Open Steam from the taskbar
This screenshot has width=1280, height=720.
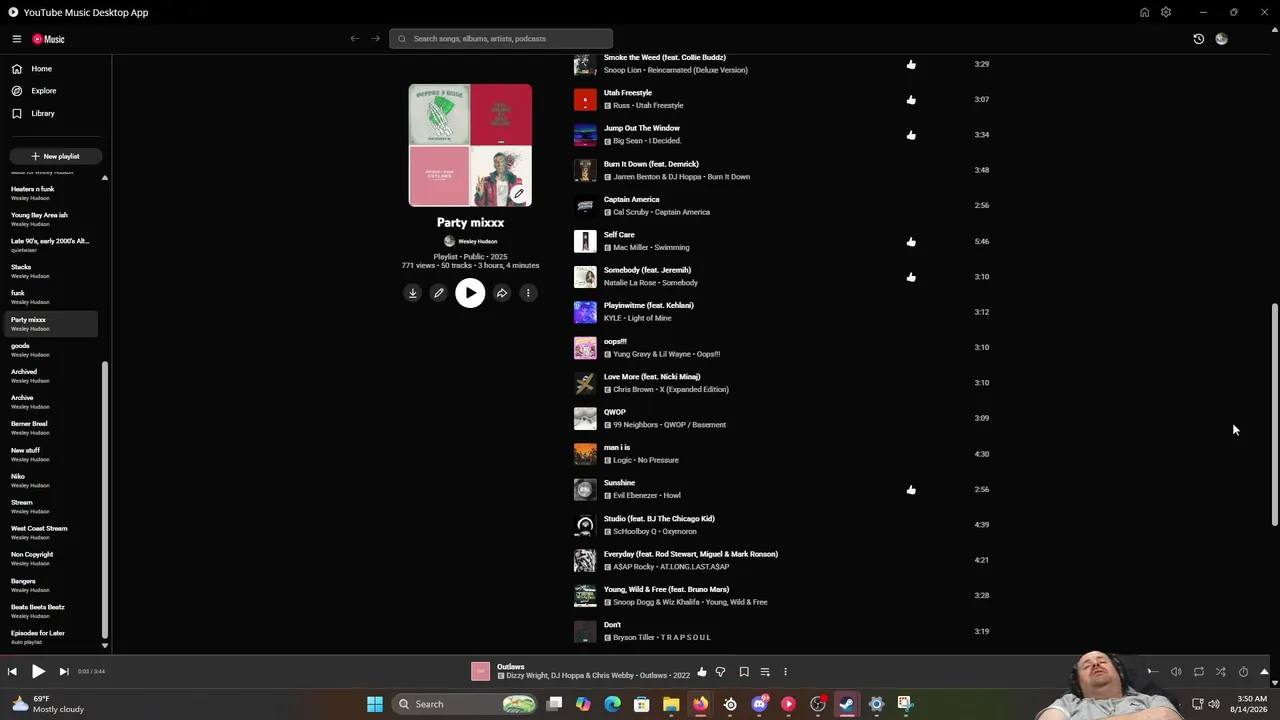tap(847, 704)
